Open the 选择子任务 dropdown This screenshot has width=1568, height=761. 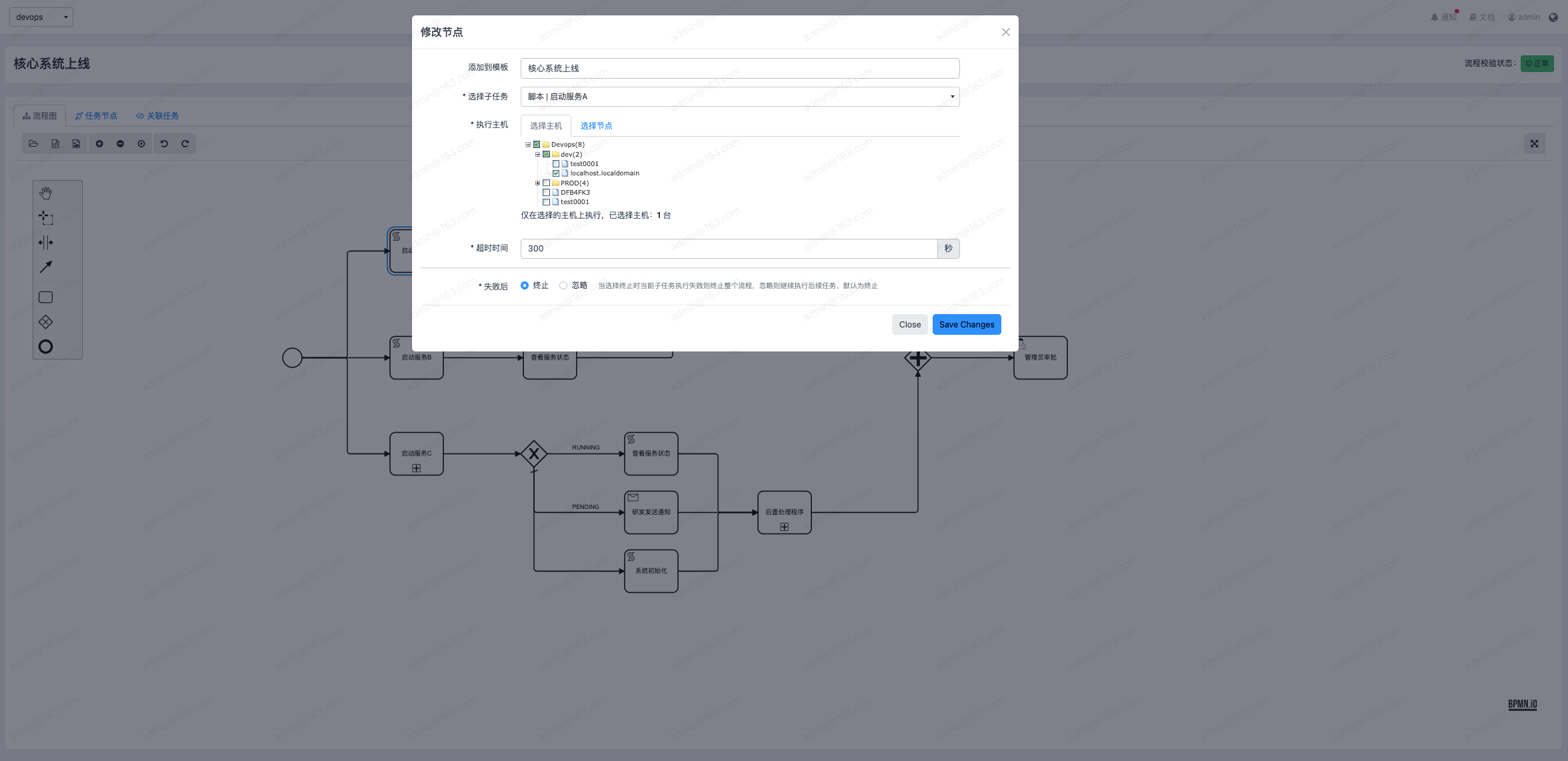click(x=739, y=97)
